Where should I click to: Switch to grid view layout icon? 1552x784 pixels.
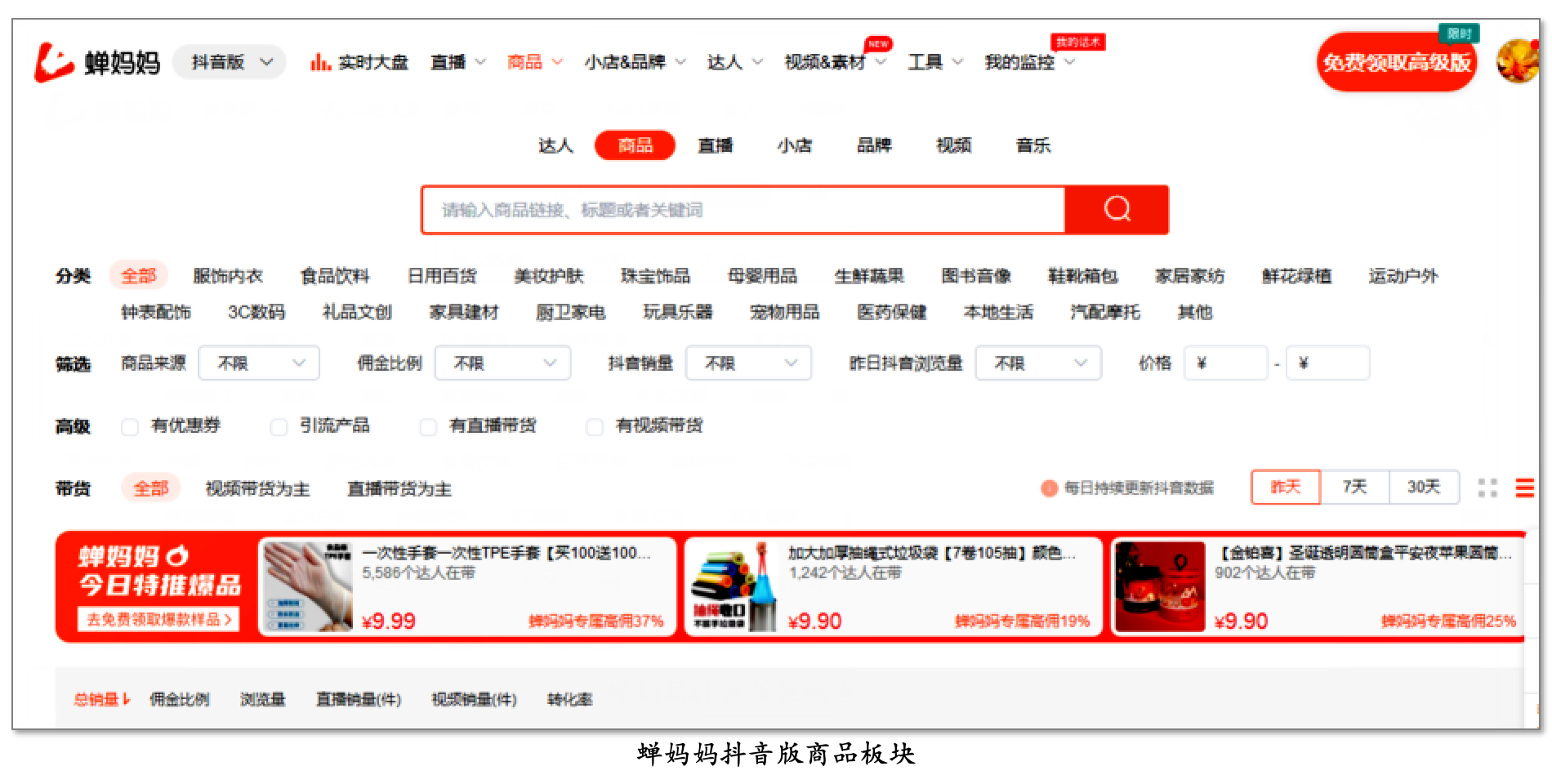tap(1487, 488)
